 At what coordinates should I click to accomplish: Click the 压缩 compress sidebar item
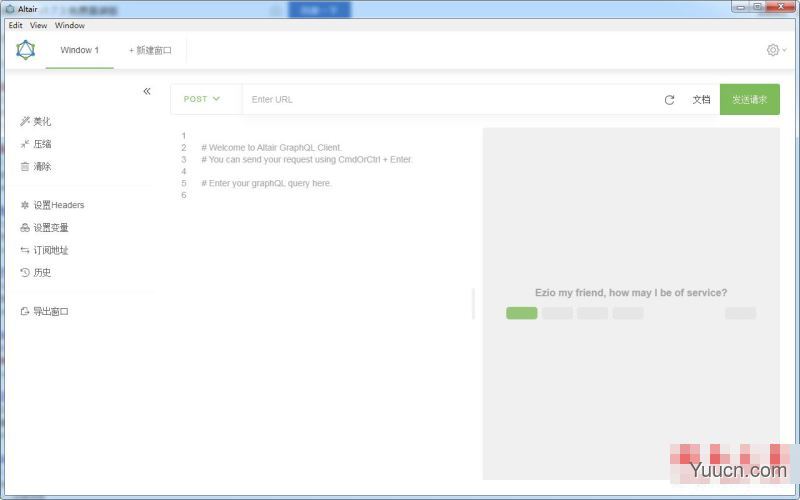36,144
